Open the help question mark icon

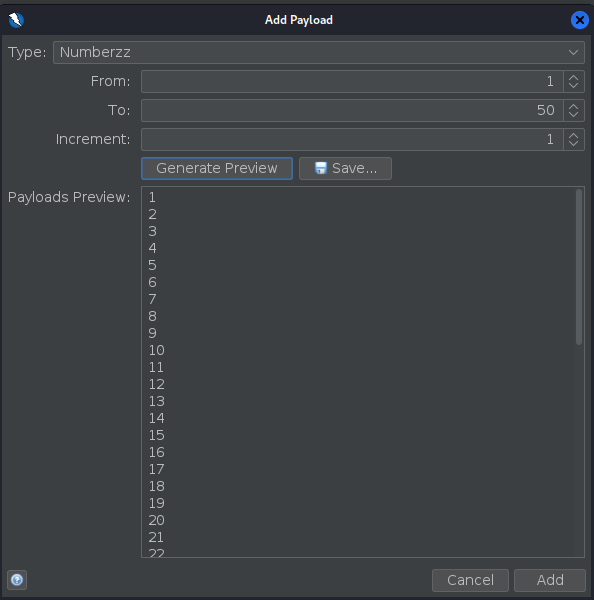17,580
